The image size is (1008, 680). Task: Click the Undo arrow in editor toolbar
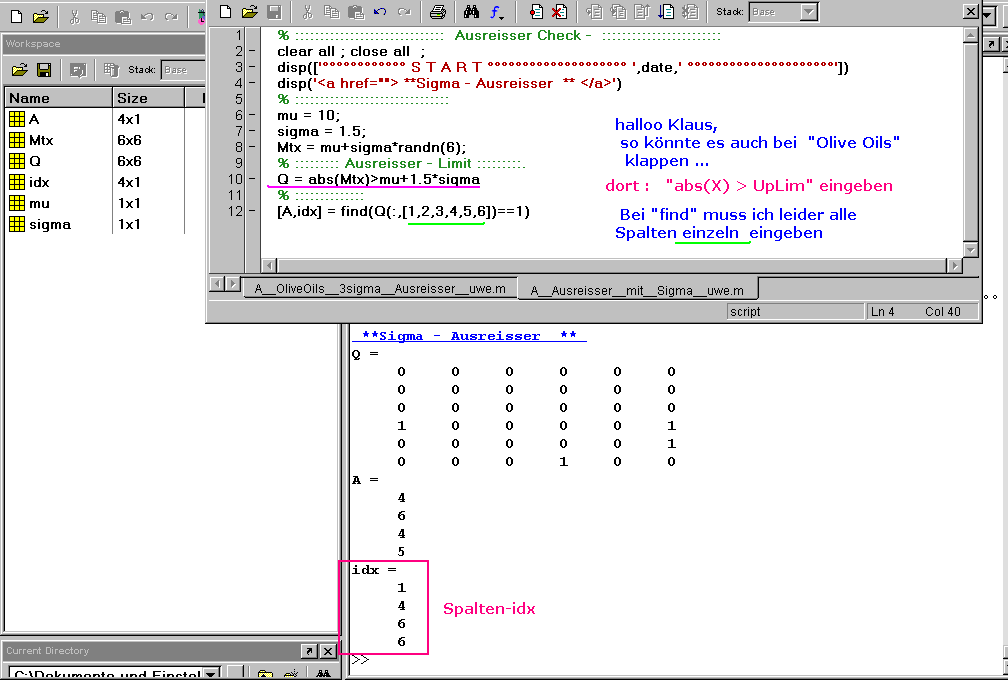point(380,12)
